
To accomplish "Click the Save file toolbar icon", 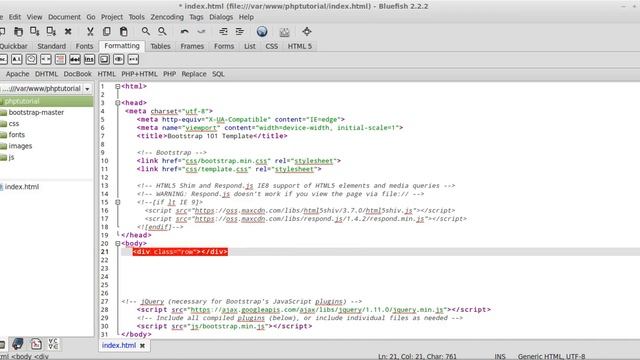I will pyautogui.click(x=35, y=31).
